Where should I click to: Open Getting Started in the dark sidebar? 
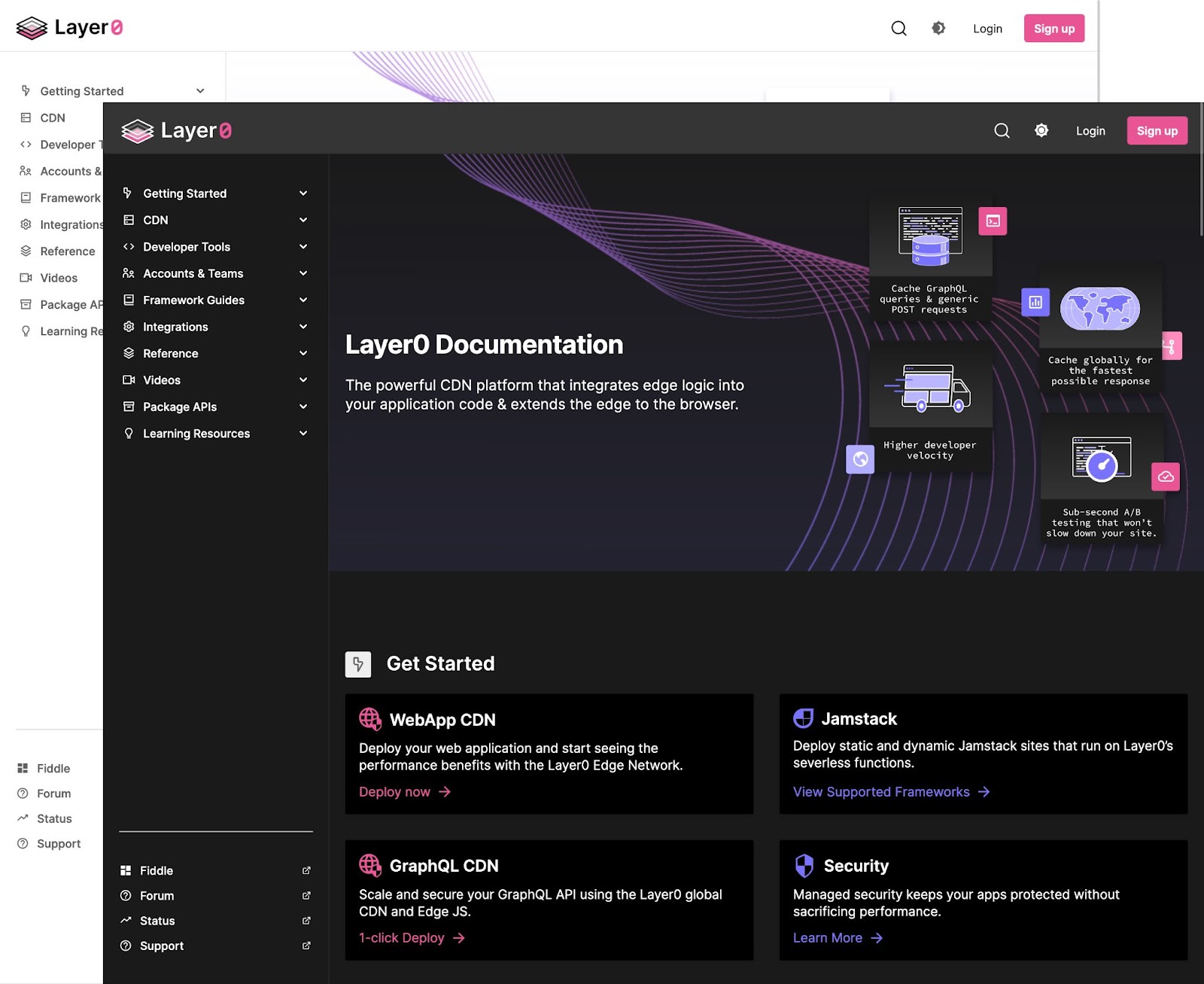click(x=185, y=193)
